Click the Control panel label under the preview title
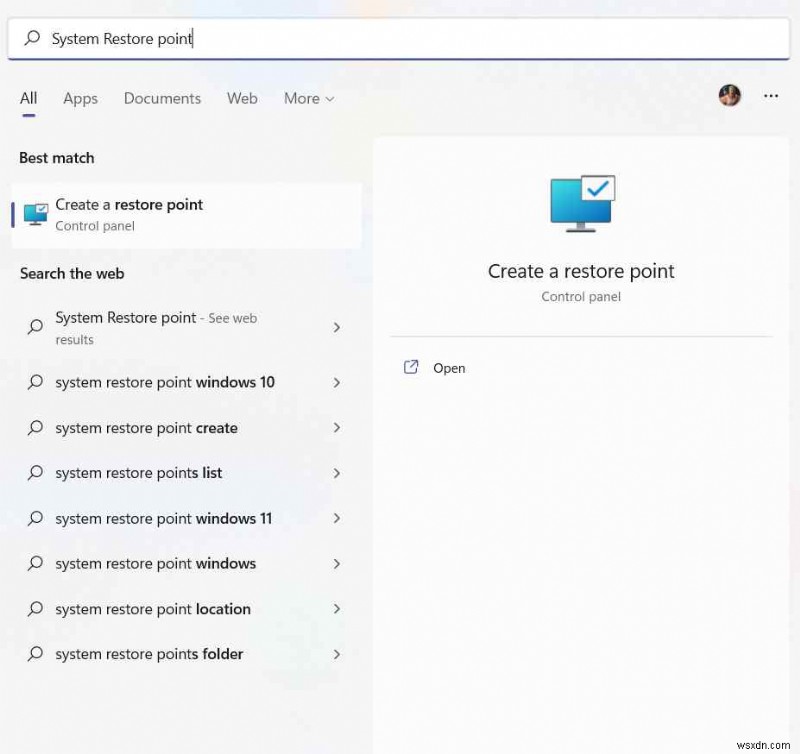 pyautogui.click(x=581, y=296)
